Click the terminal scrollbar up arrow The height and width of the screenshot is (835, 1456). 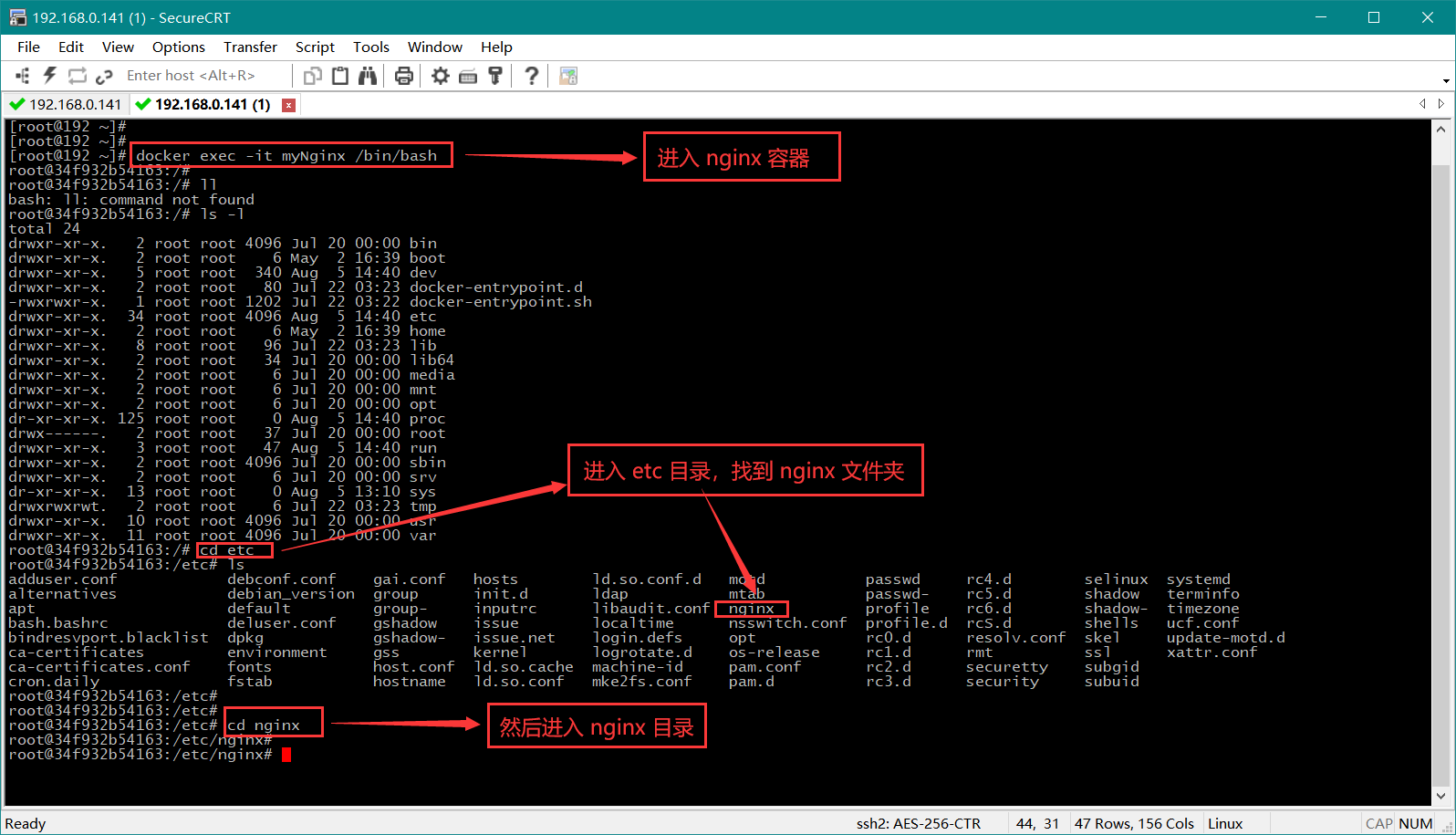point(1440,129)
